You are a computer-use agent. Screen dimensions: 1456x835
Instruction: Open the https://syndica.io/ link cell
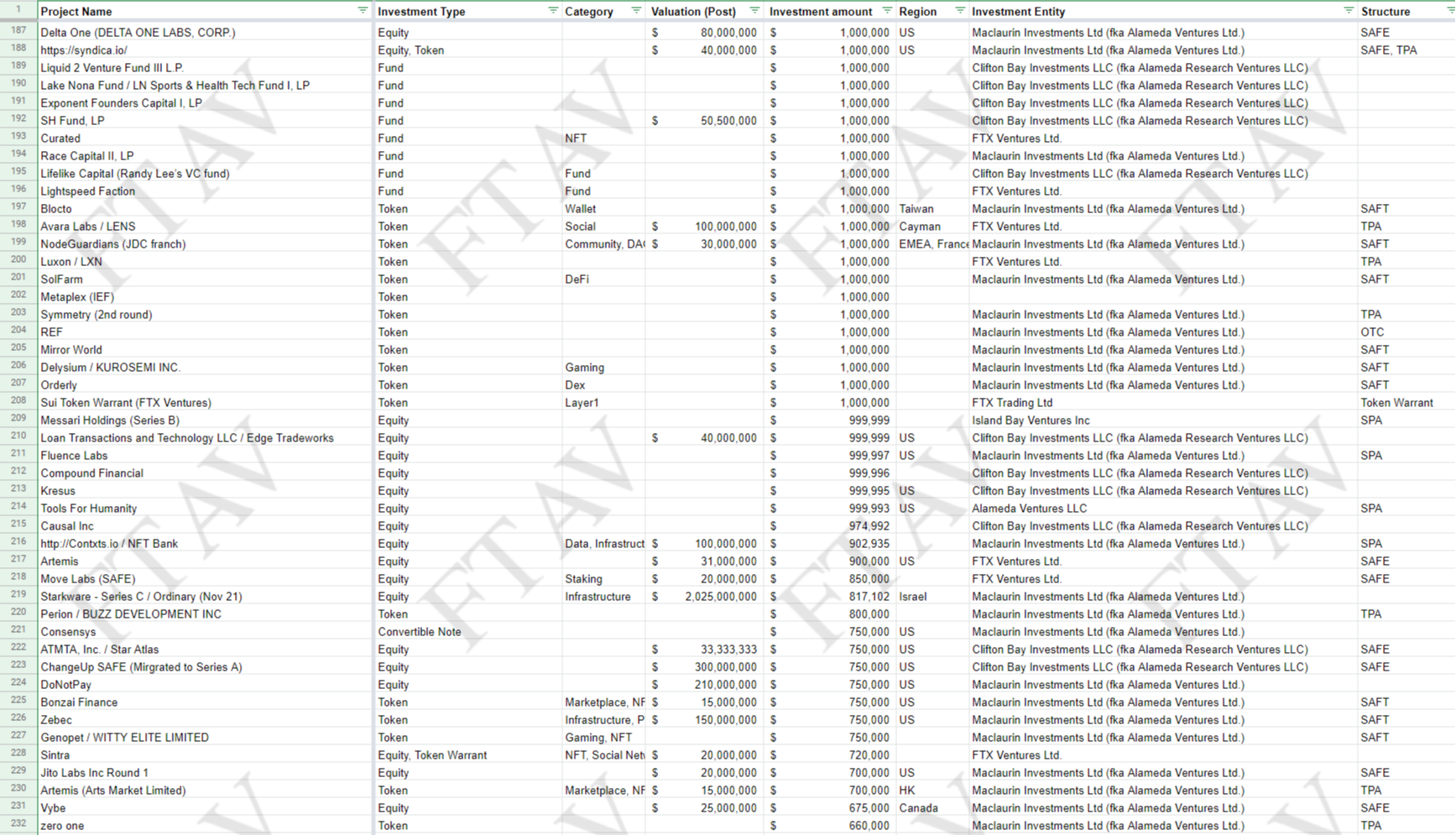(84, 50)
